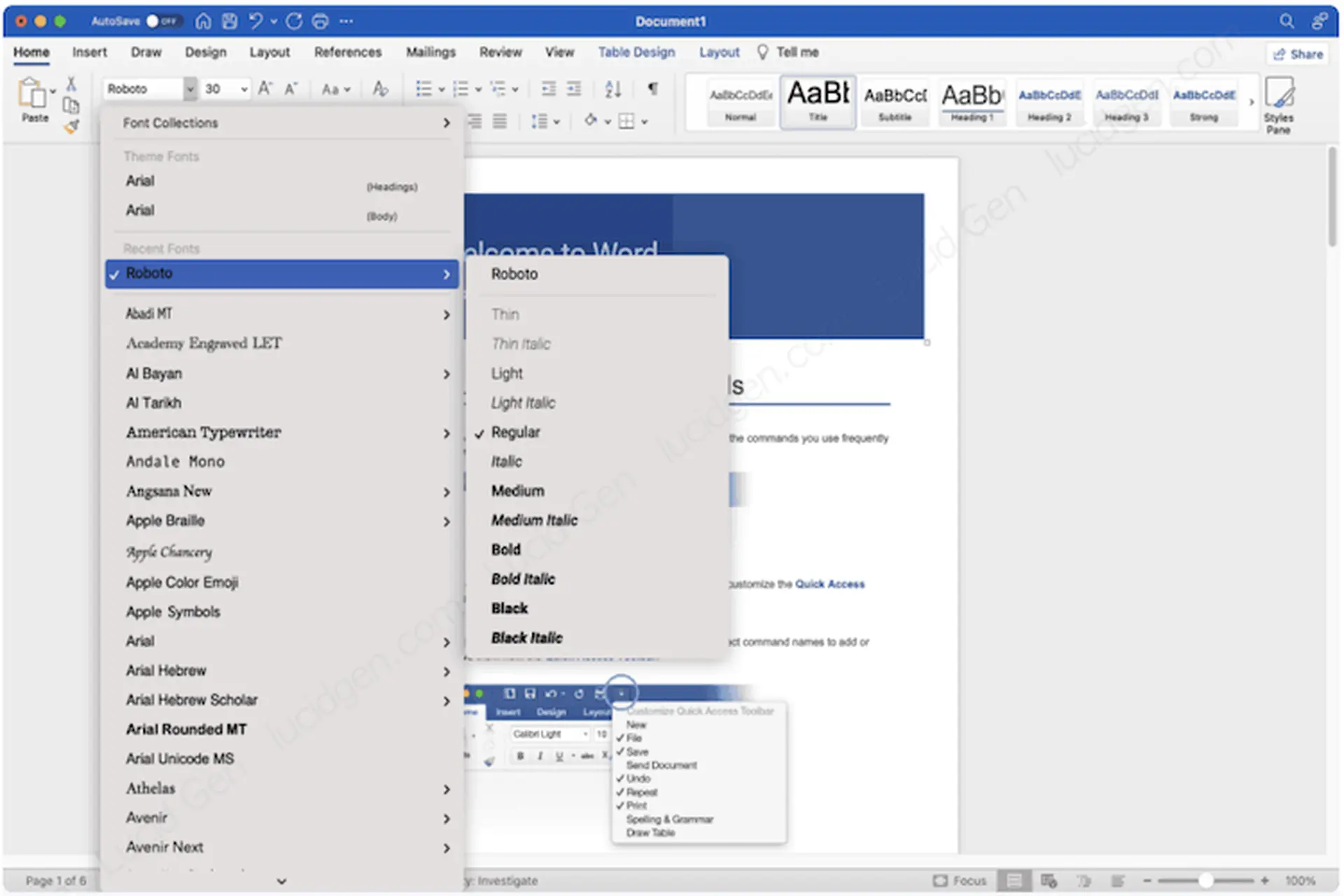The width and height of the screenshot is (1344, 896).
Task: Open the Styles Pane
Action: [1279, 104]
